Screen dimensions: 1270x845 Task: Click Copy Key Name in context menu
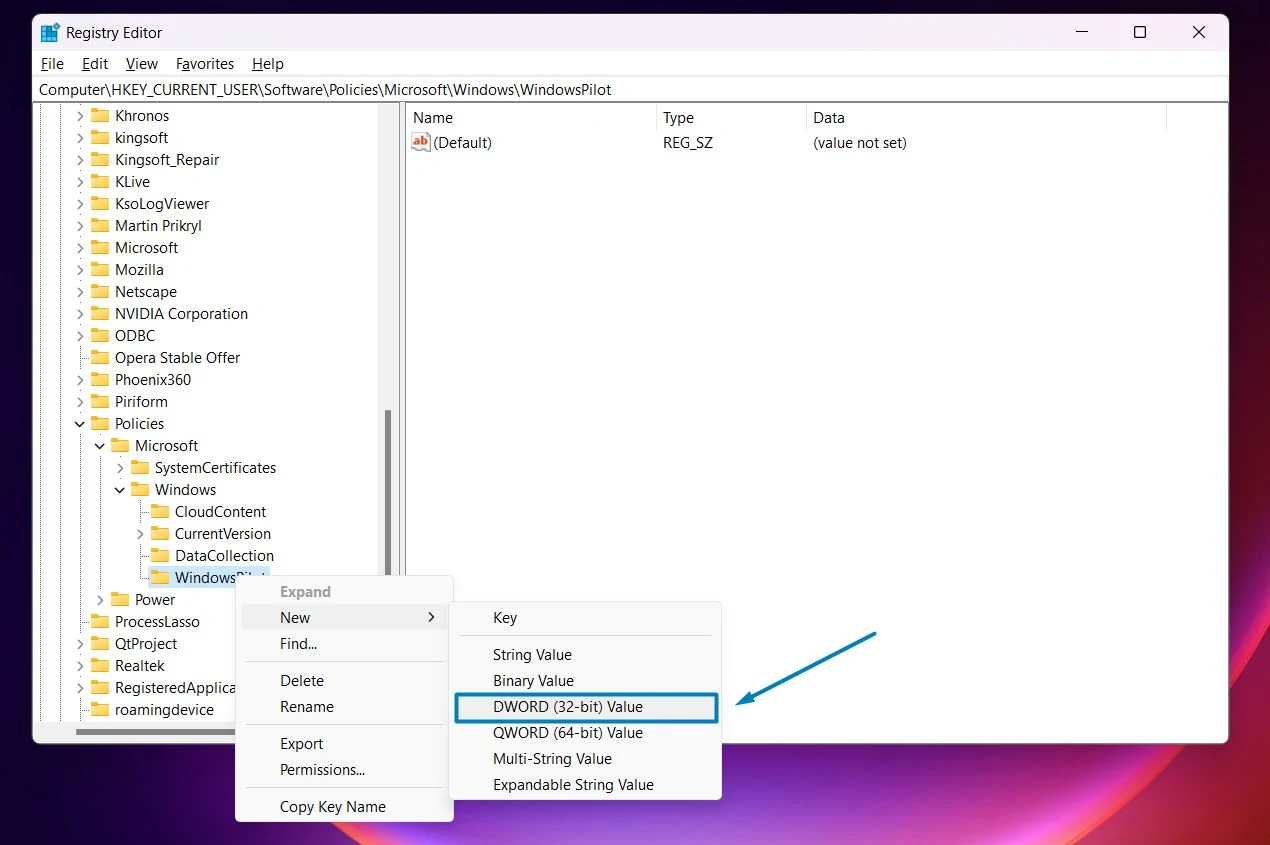click(x=344, y=807)
